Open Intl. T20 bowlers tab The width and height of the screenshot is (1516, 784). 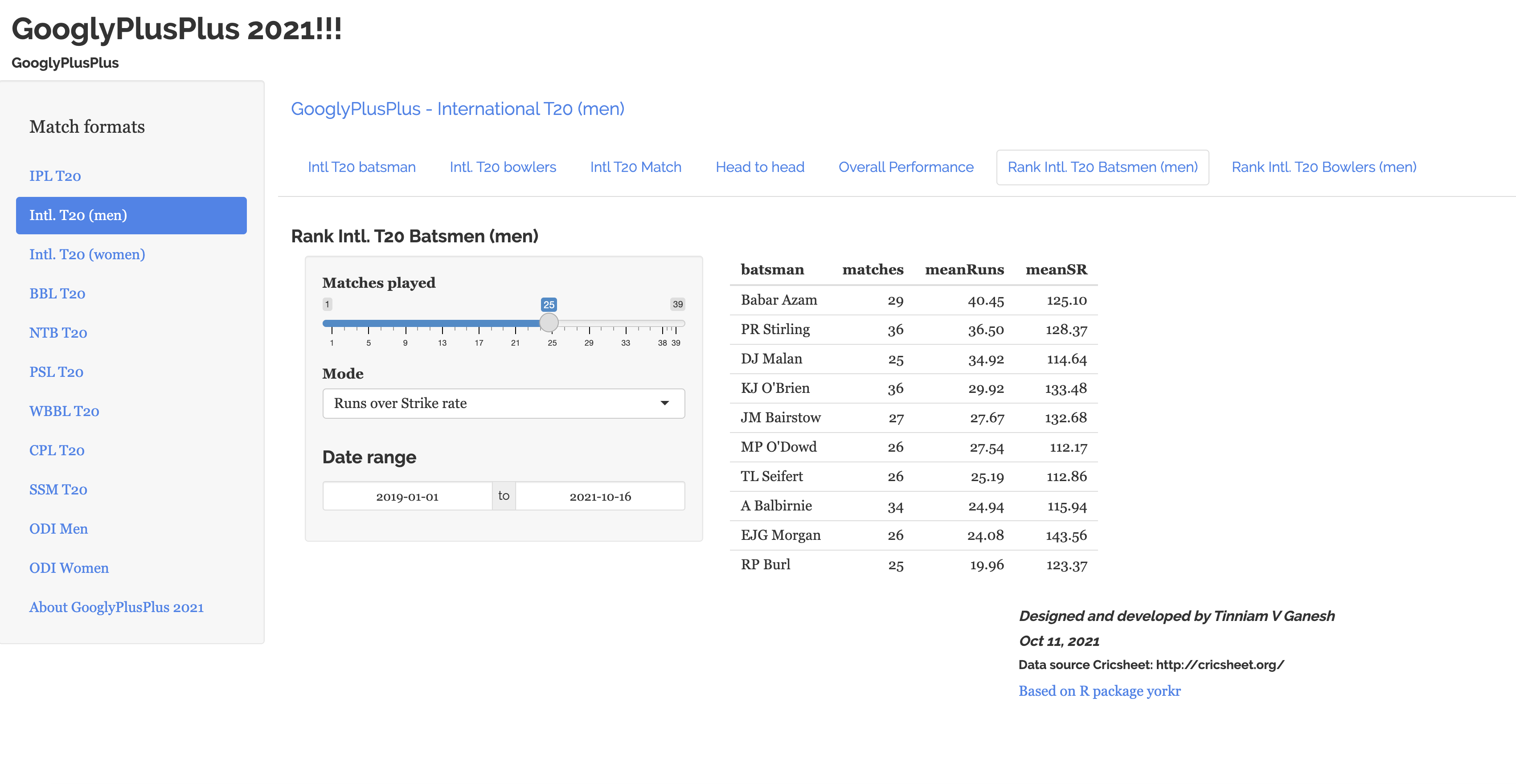(x=503, y=167)
